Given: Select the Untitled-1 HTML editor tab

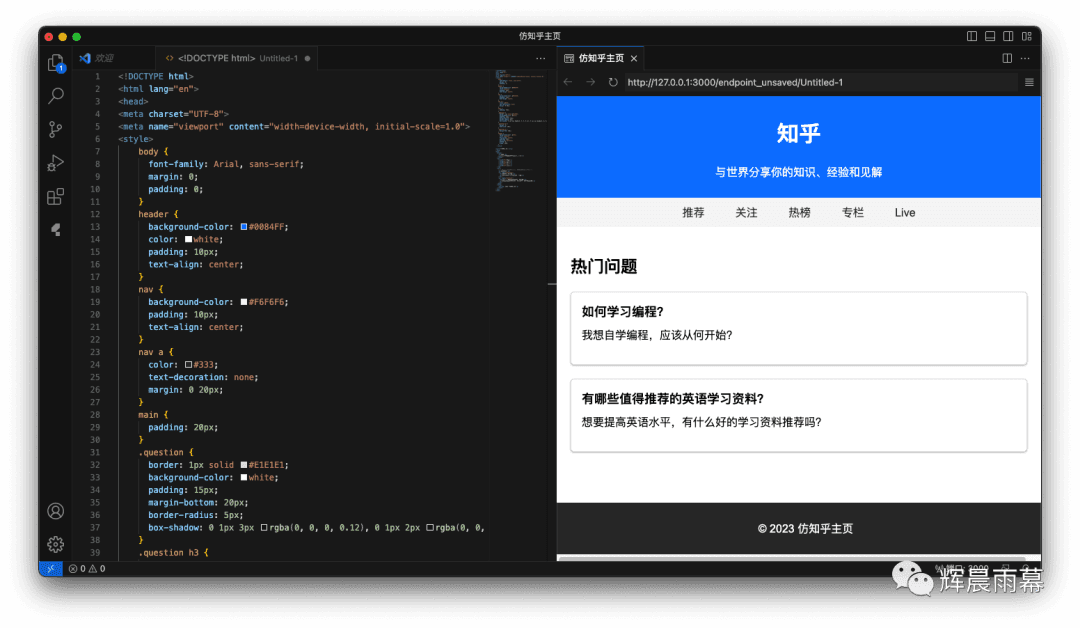Looking at the screenshot, I should click(x=238, y=59).
